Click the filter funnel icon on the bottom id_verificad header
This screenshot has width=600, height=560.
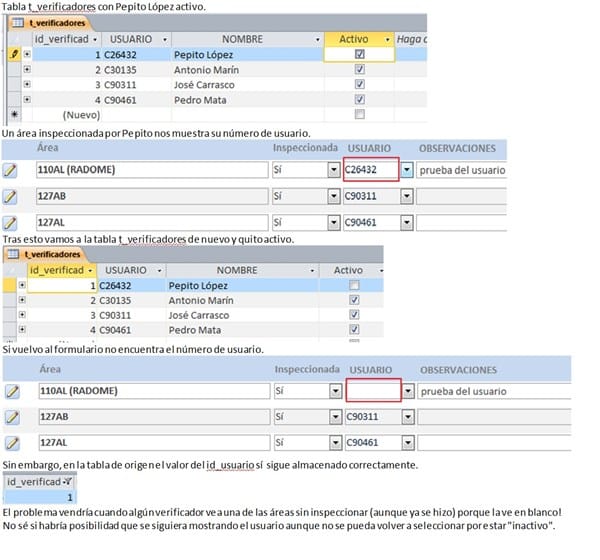[68, 482]
